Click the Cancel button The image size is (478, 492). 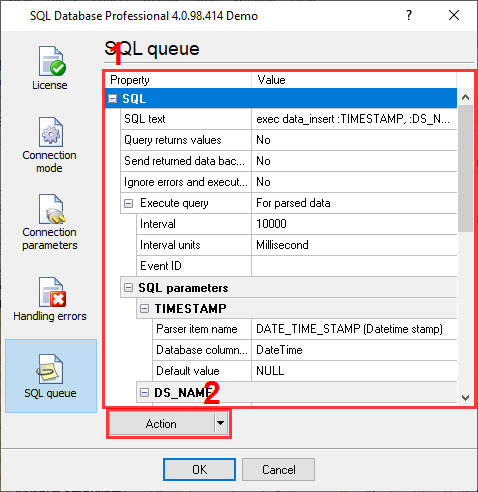[x=278, y=469]
